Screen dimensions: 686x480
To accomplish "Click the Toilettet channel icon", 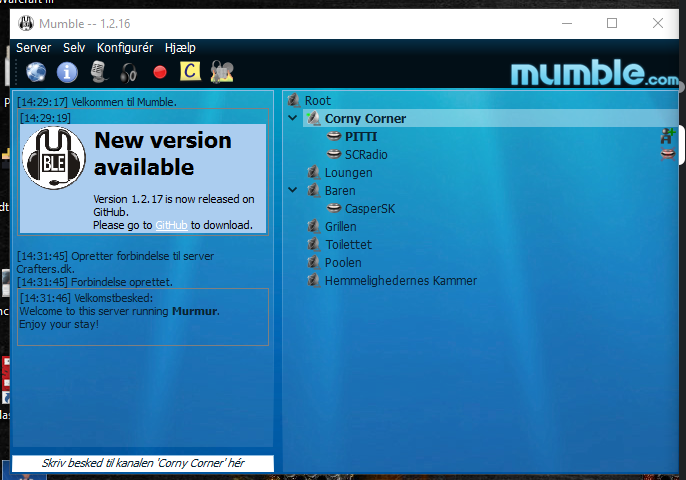I will (x=314, y=244).
